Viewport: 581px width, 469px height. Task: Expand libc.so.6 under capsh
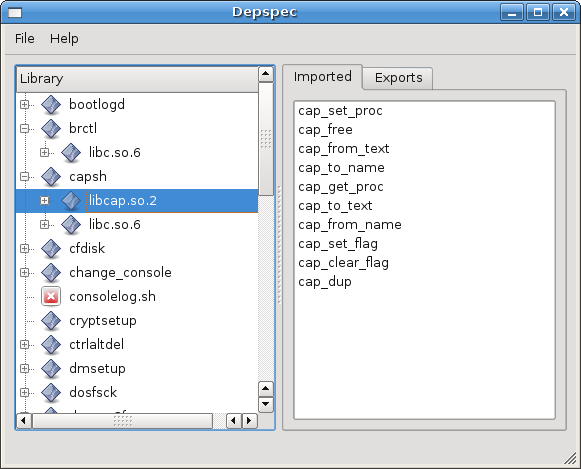[44, 225]
